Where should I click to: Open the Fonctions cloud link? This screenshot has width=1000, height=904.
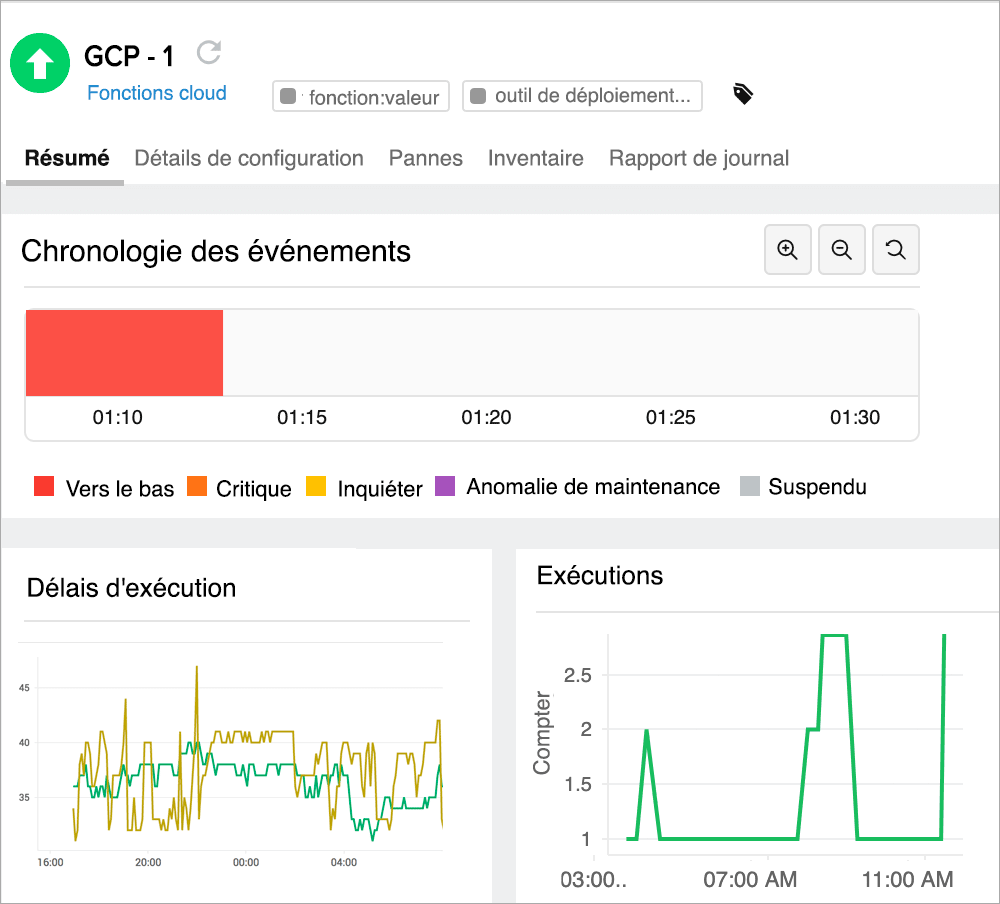(156, 92)
